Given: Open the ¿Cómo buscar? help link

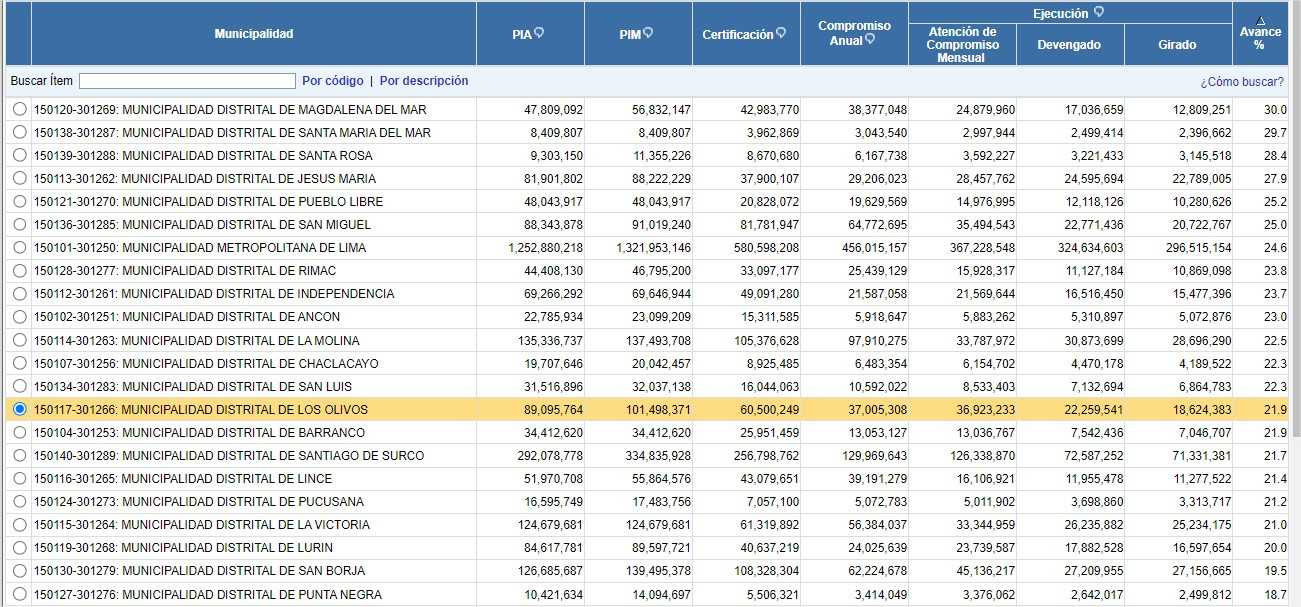Looking at the screenshot, I should [x=1242, y=82].
